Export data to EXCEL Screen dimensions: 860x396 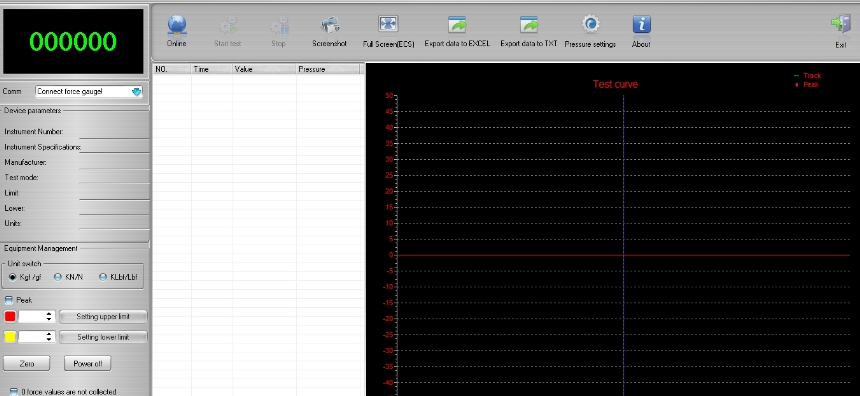coord(457,25)
